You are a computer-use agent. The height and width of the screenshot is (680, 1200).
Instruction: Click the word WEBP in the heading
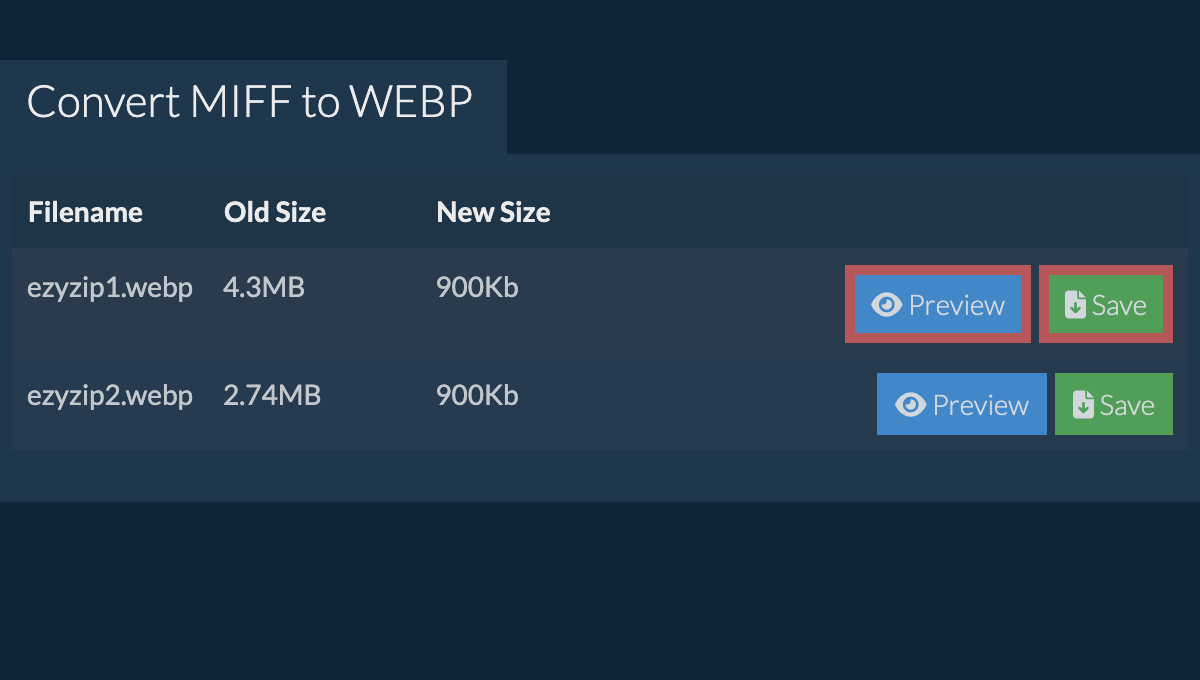[411, 103]
